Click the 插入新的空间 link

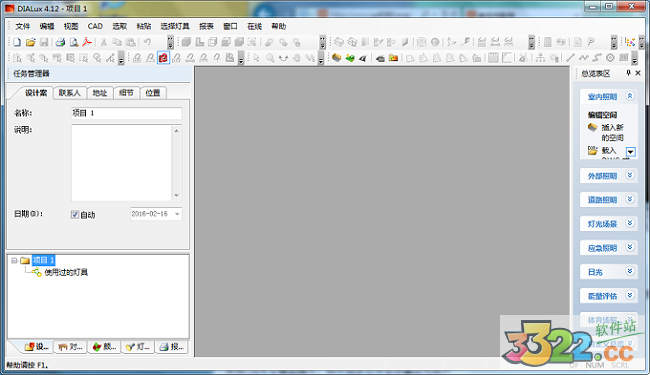click(x=612, y=132)
